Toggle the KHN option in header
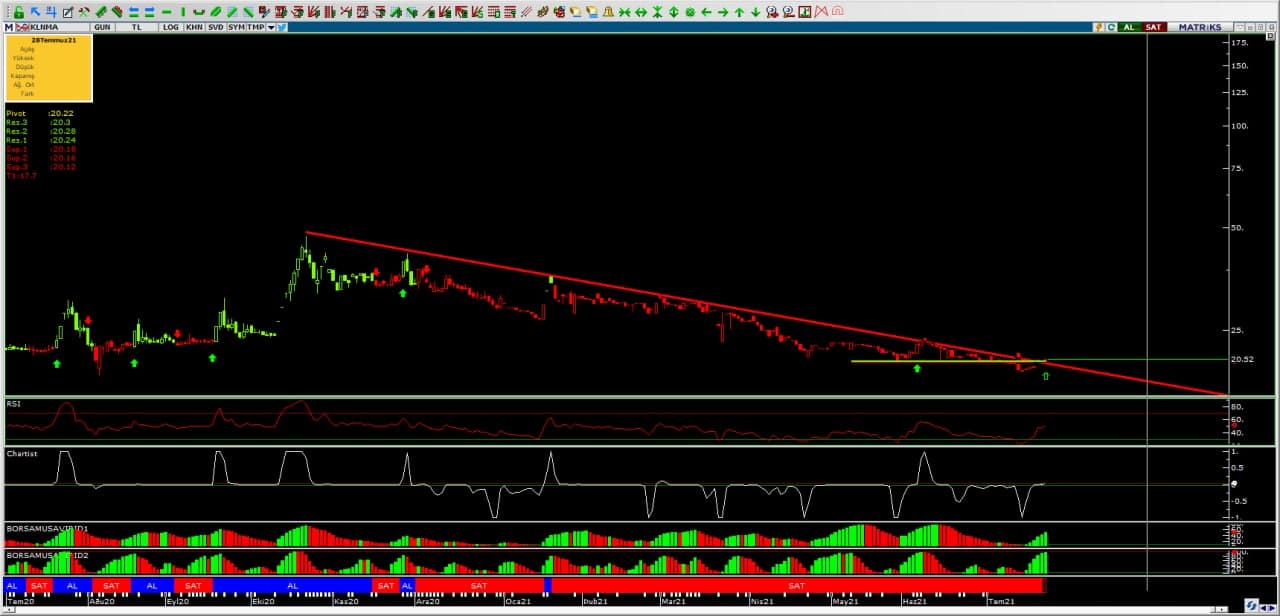Screen dimensions: 1280x616 pos(194,27)
